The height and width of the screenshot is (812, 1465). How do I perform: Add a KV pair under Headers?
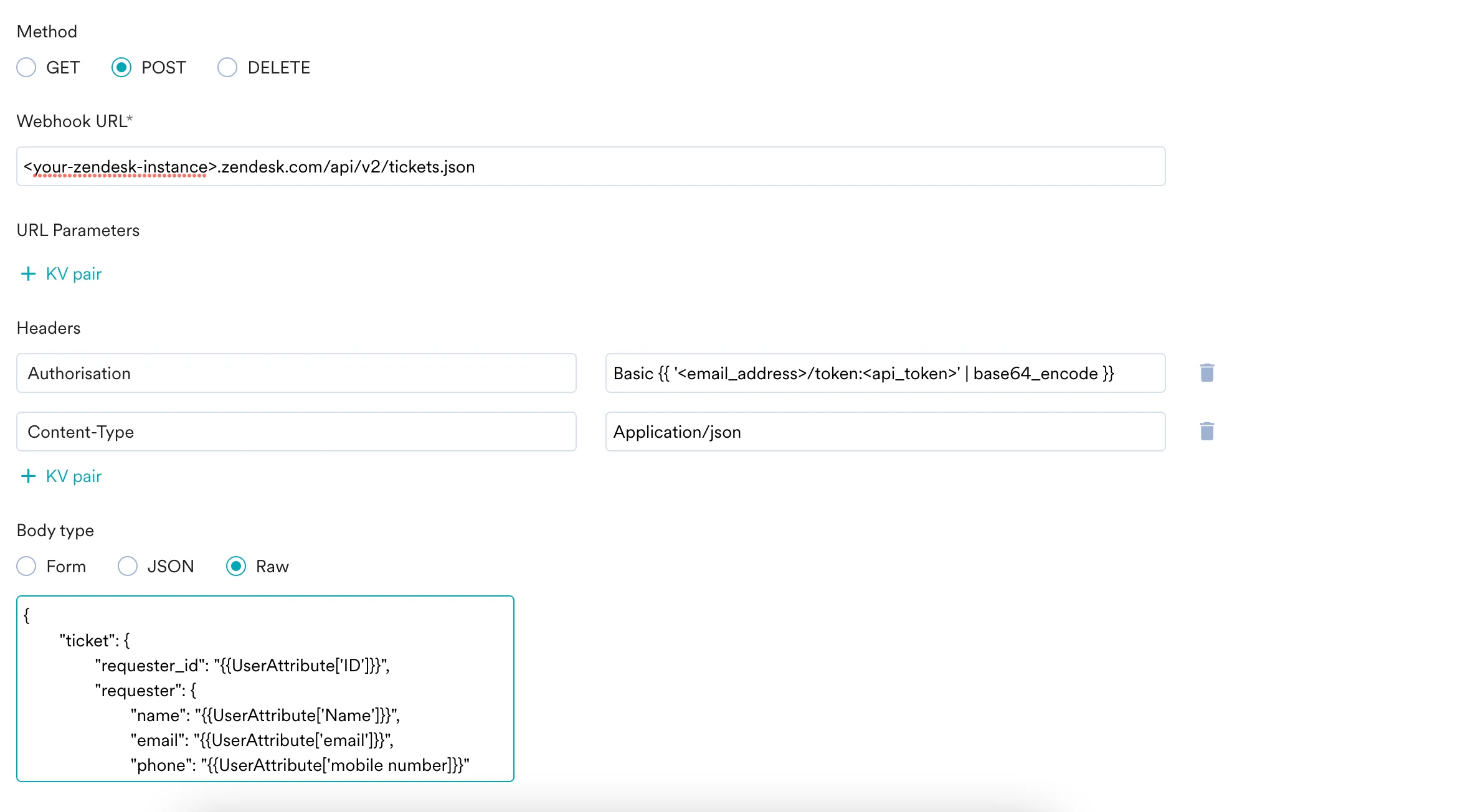pos(61,476)
